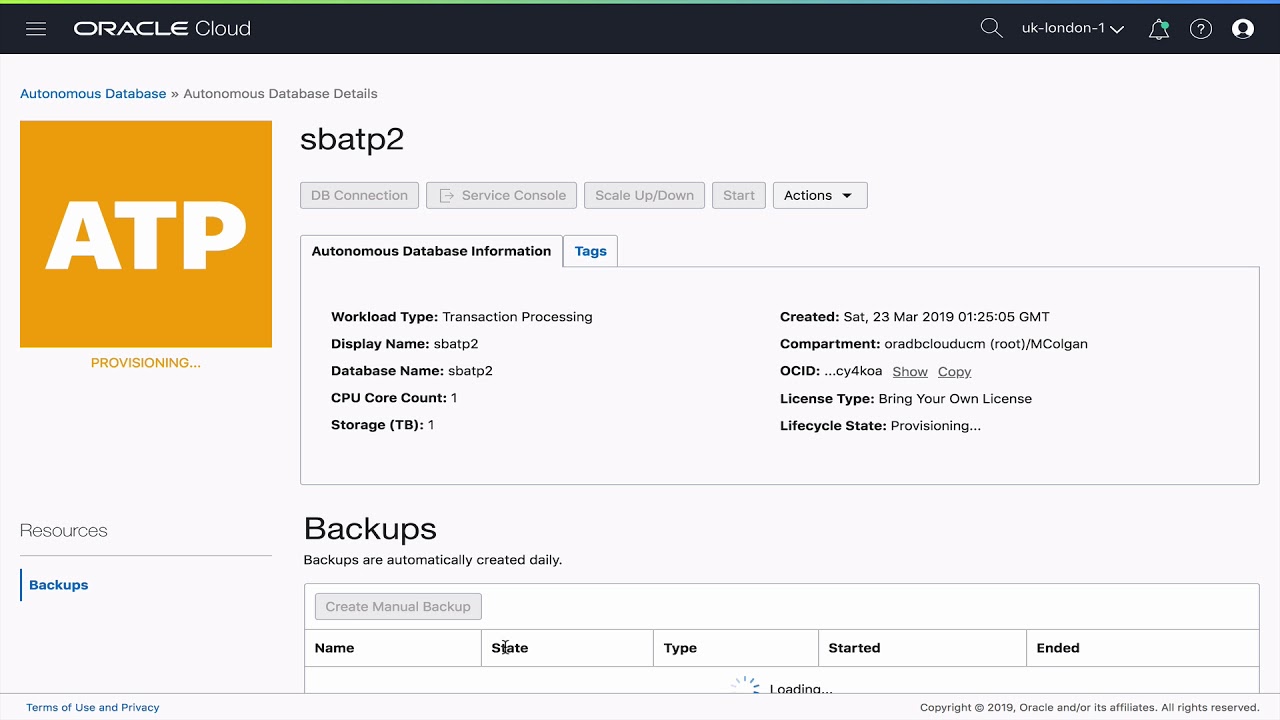Click the Workload Type Transaction Processing text
The height and width of the screenshot is (720, 1280).
coord(462,317)
